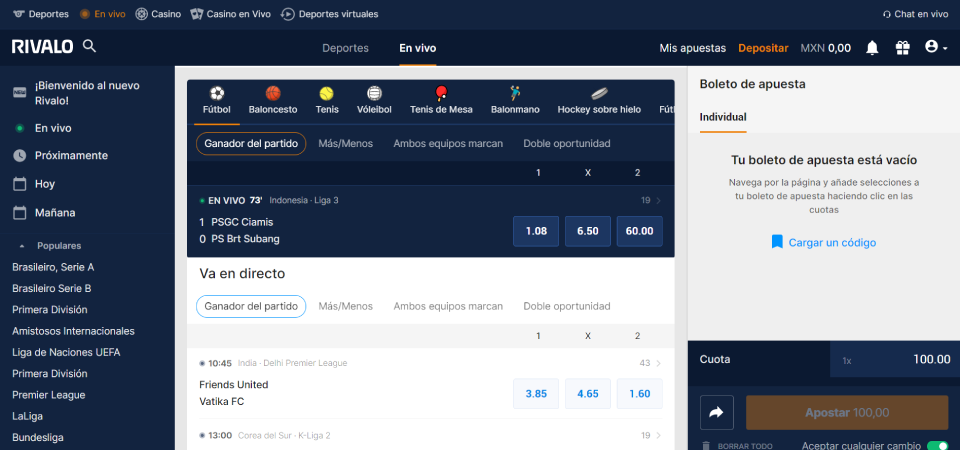Select Más/Menos in dark featured panel
This screenshot has width=960, height=450.
click(345, 143)
